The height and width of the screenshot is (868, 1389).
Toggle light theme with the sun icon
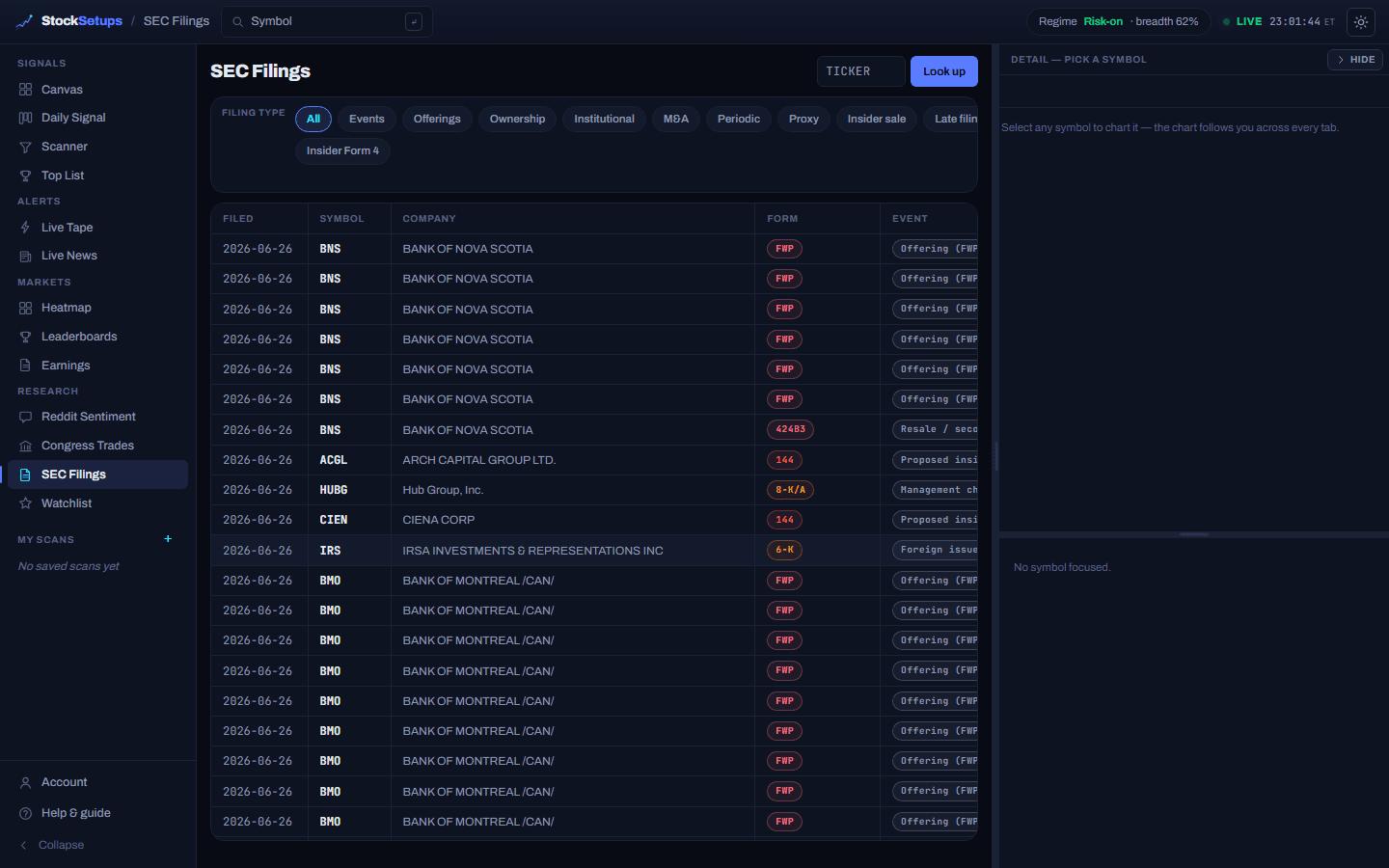click(1361, 21)
